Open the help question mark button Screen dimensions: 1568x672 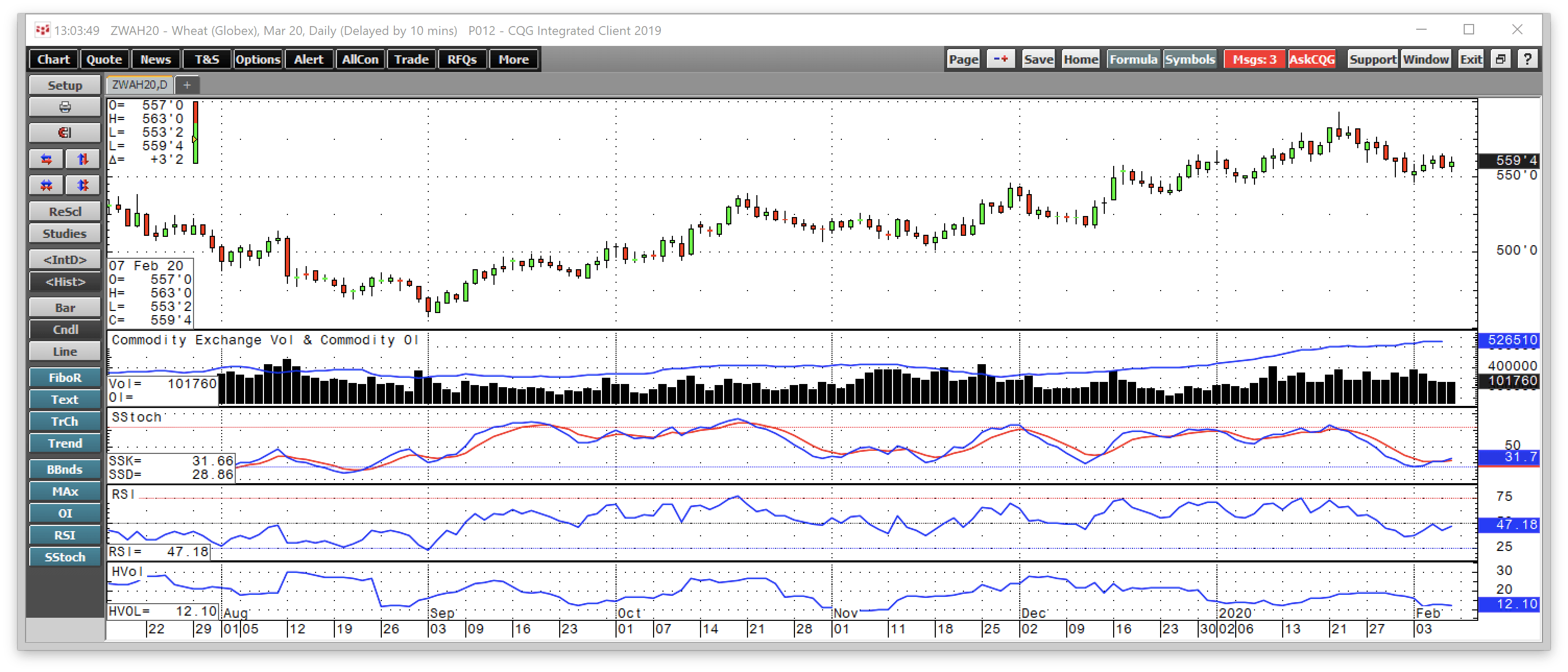pyautogui.click(x=1527, y=59)
